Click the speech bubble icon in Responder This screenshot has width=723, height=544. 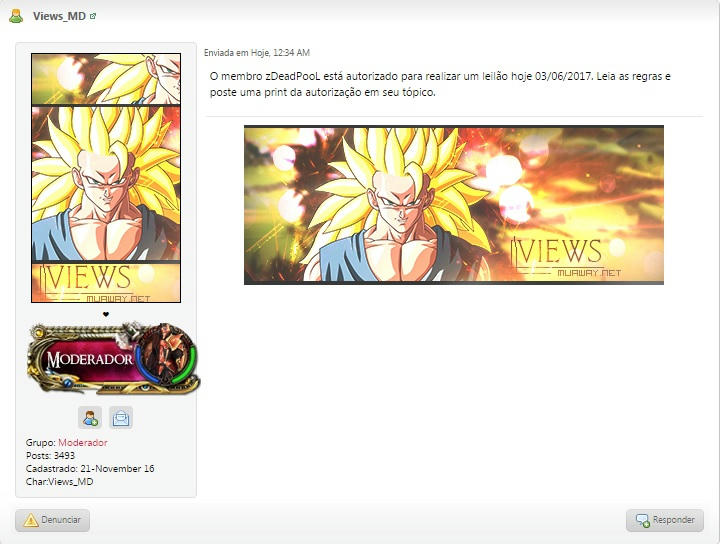640,520
